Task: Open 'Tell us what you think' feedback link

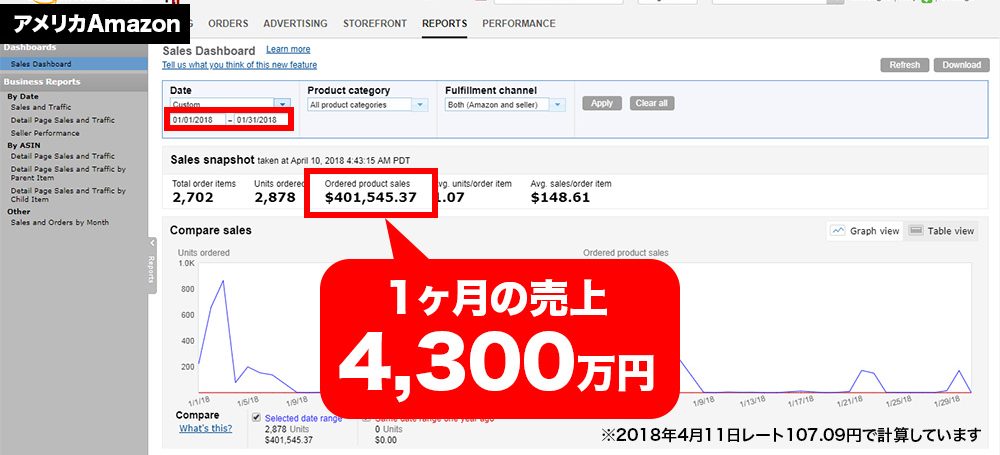Action: (239, 65)
